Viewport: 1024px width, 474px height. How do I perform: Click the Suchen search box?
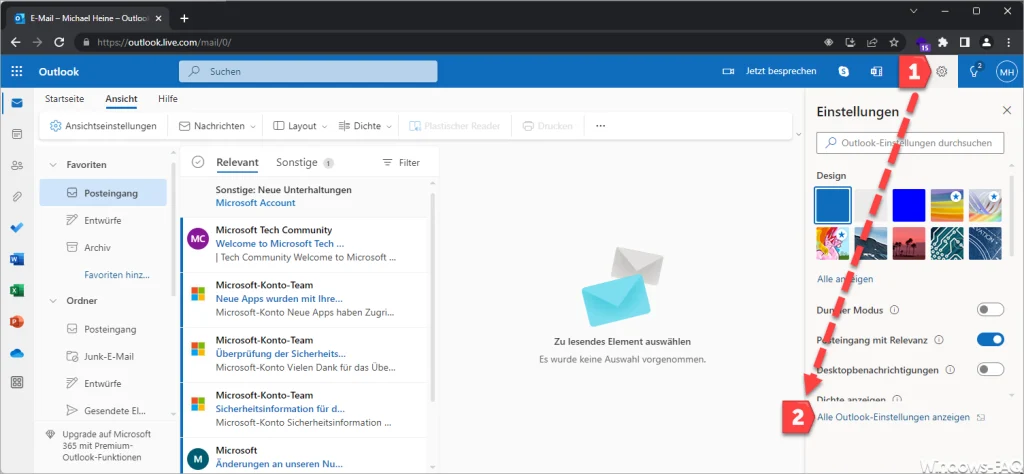point(308,72)
